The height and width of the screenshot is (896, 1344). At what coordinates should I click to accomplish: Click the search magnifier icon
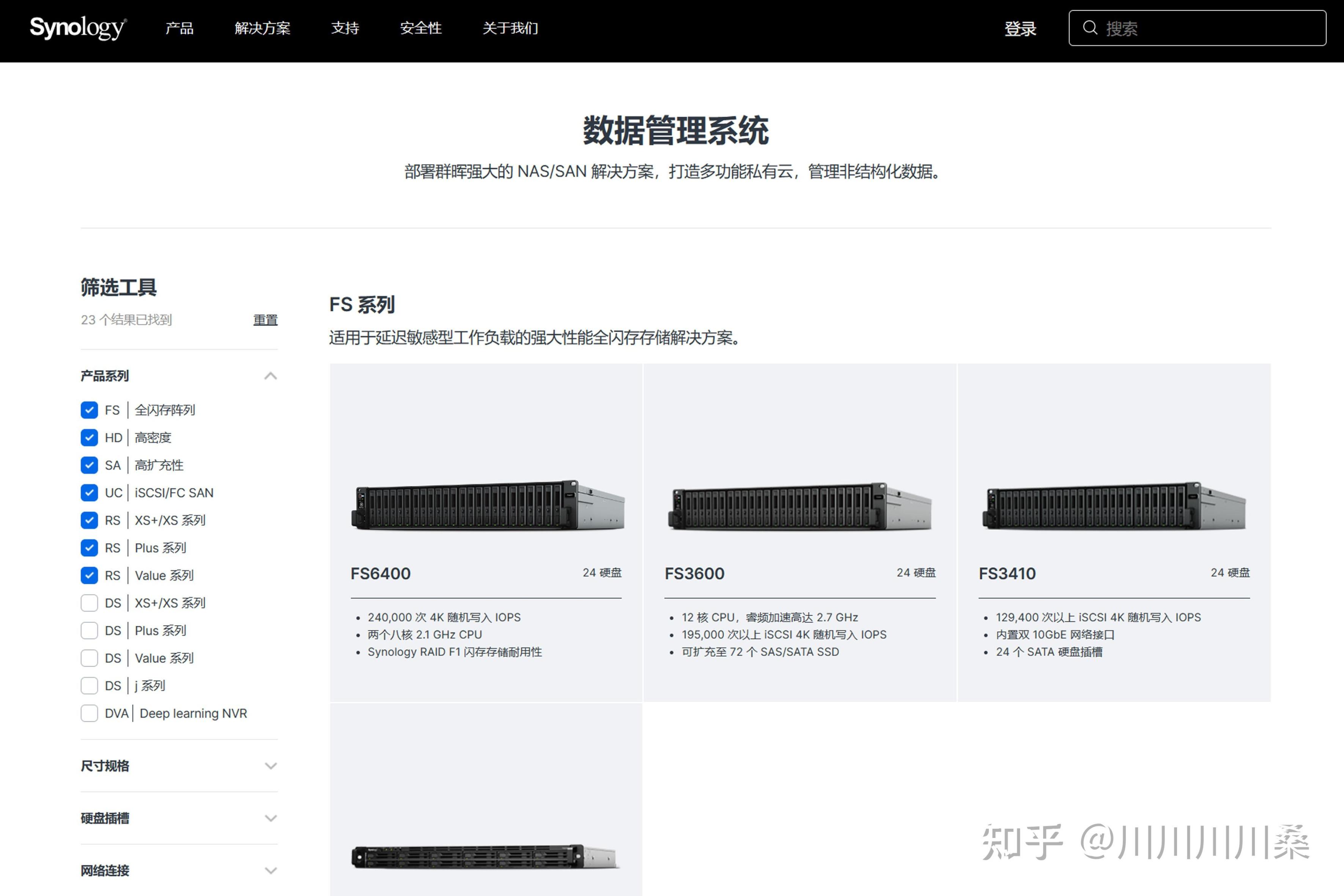pyautogui.click(x=1090, y=27)
